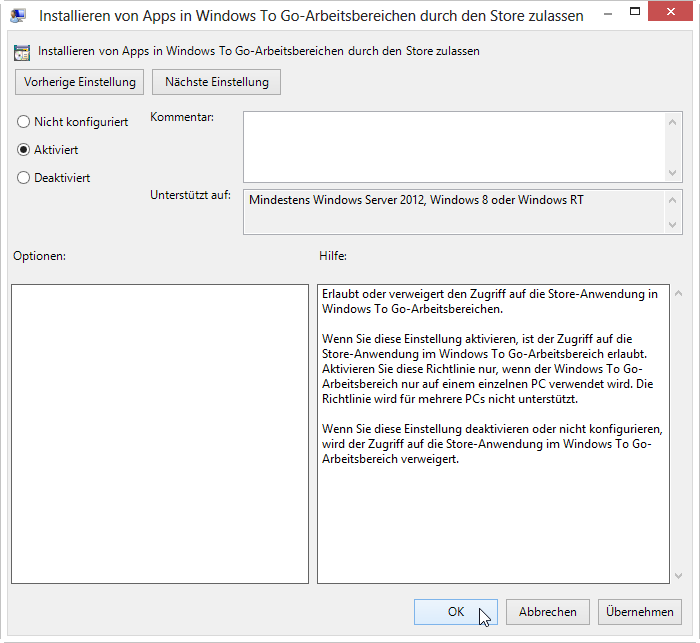Click the Unterstützt auf scroll-down arrow
Screen dimensions: 700x643
pyautogui.click(x=674, y=225)
